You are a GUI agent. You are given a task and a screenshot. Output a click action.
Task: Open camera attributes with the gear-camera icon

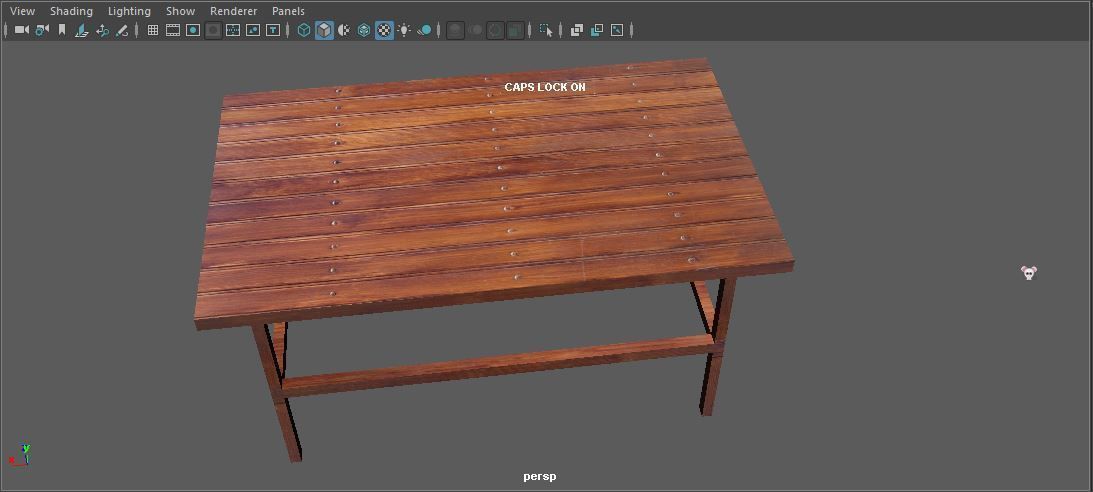43,30
